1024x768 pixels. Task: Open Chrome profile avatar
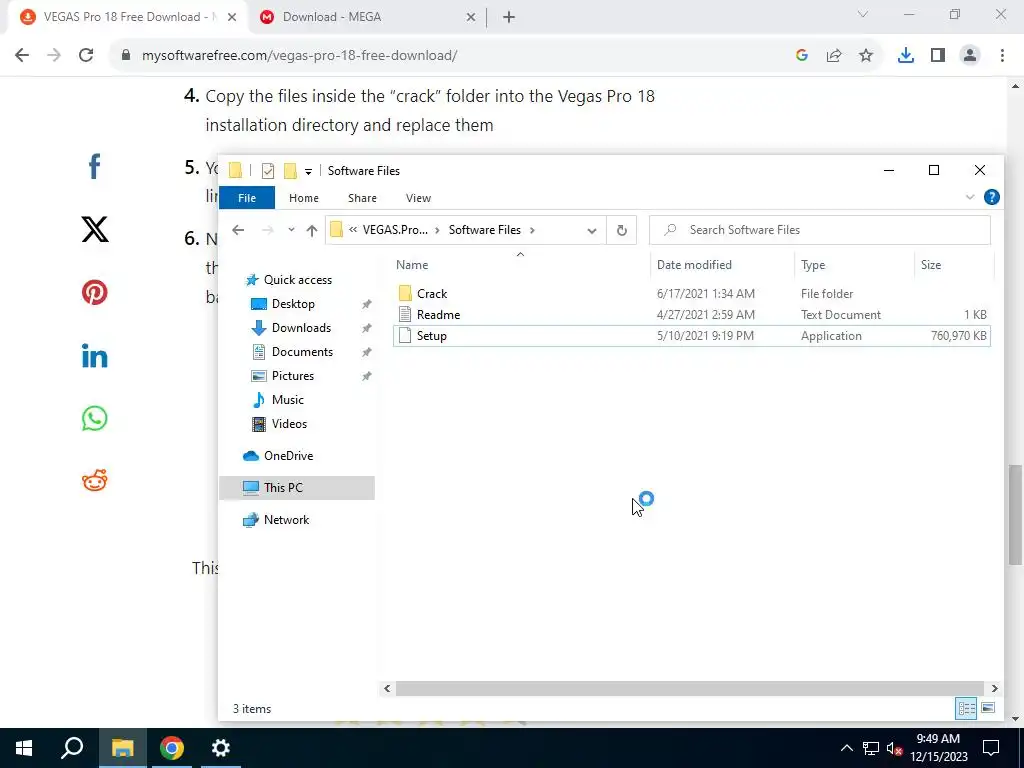pos(970,56)
